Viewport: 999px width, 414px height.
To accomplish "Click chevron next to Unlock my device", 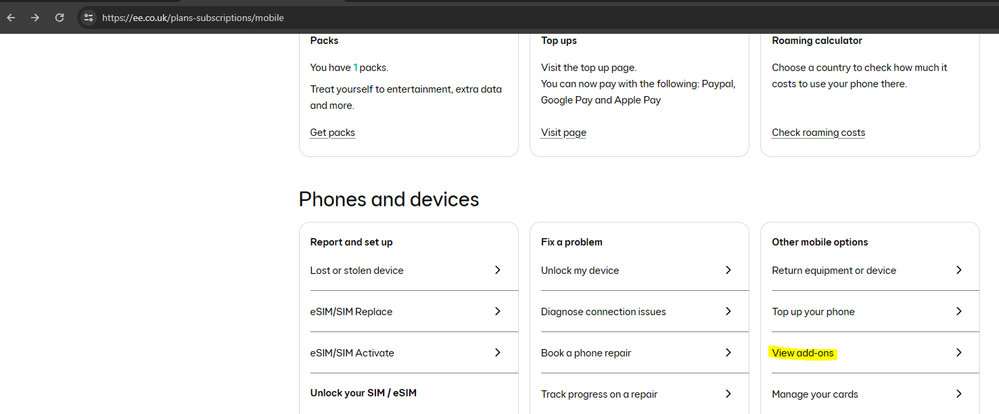I will [x=728, y=270].
